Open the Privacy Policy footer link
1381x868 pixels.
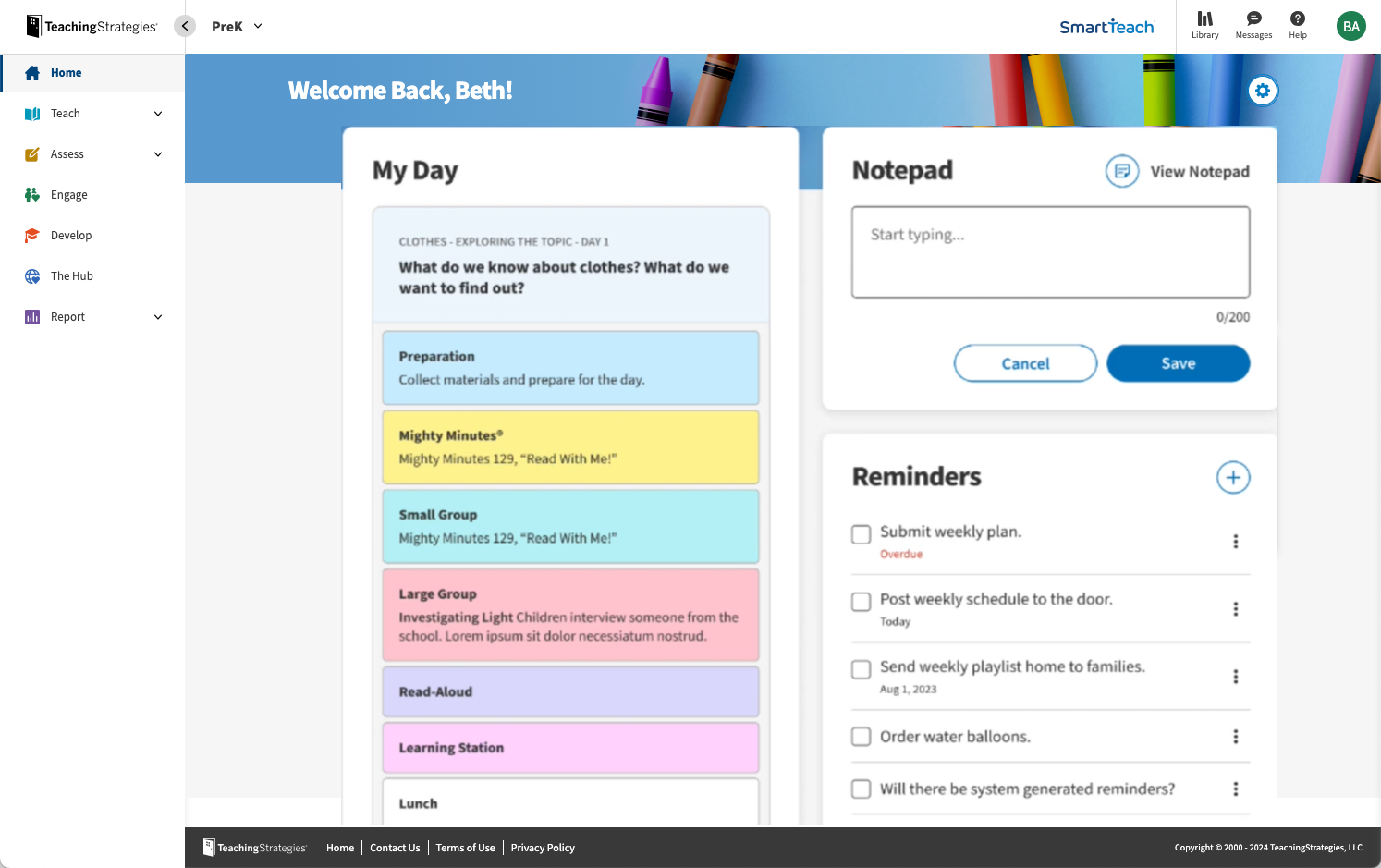click(x=543, y=848)
